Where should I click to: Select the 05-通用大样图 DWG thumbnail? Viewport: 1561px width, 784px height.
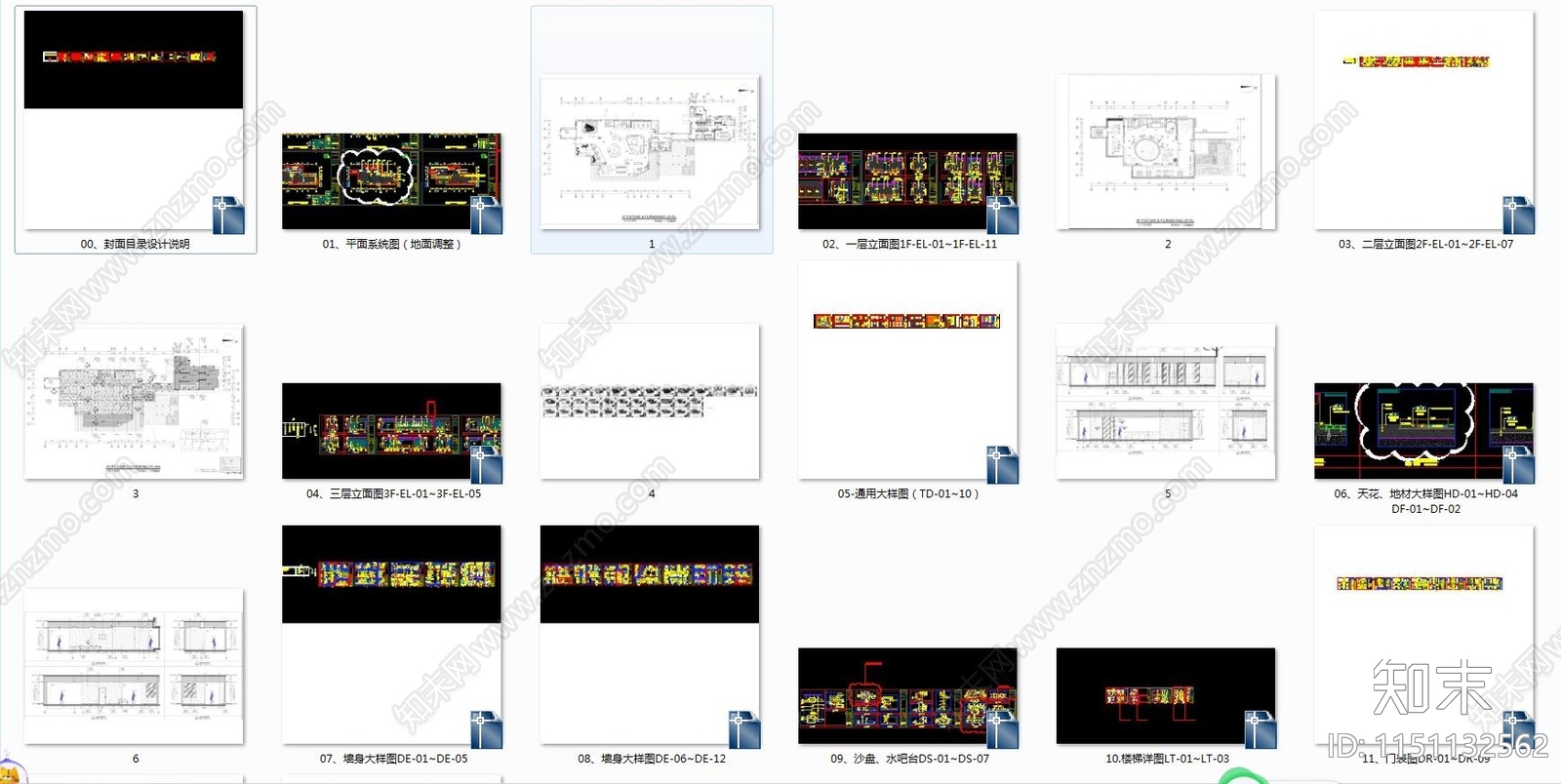coord(907,371)
